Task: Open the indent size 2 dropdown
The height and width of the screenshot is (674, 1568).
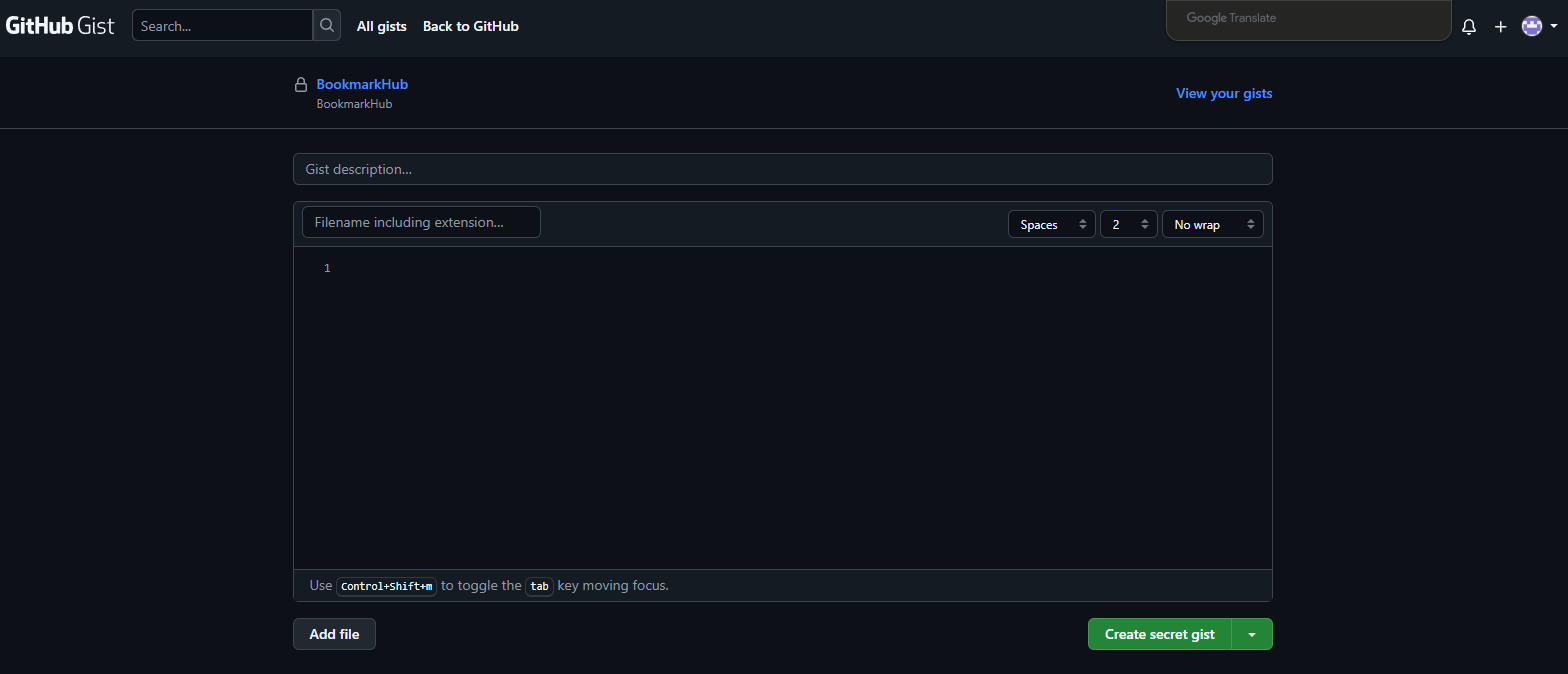Action: click(x=1129, y=224)
